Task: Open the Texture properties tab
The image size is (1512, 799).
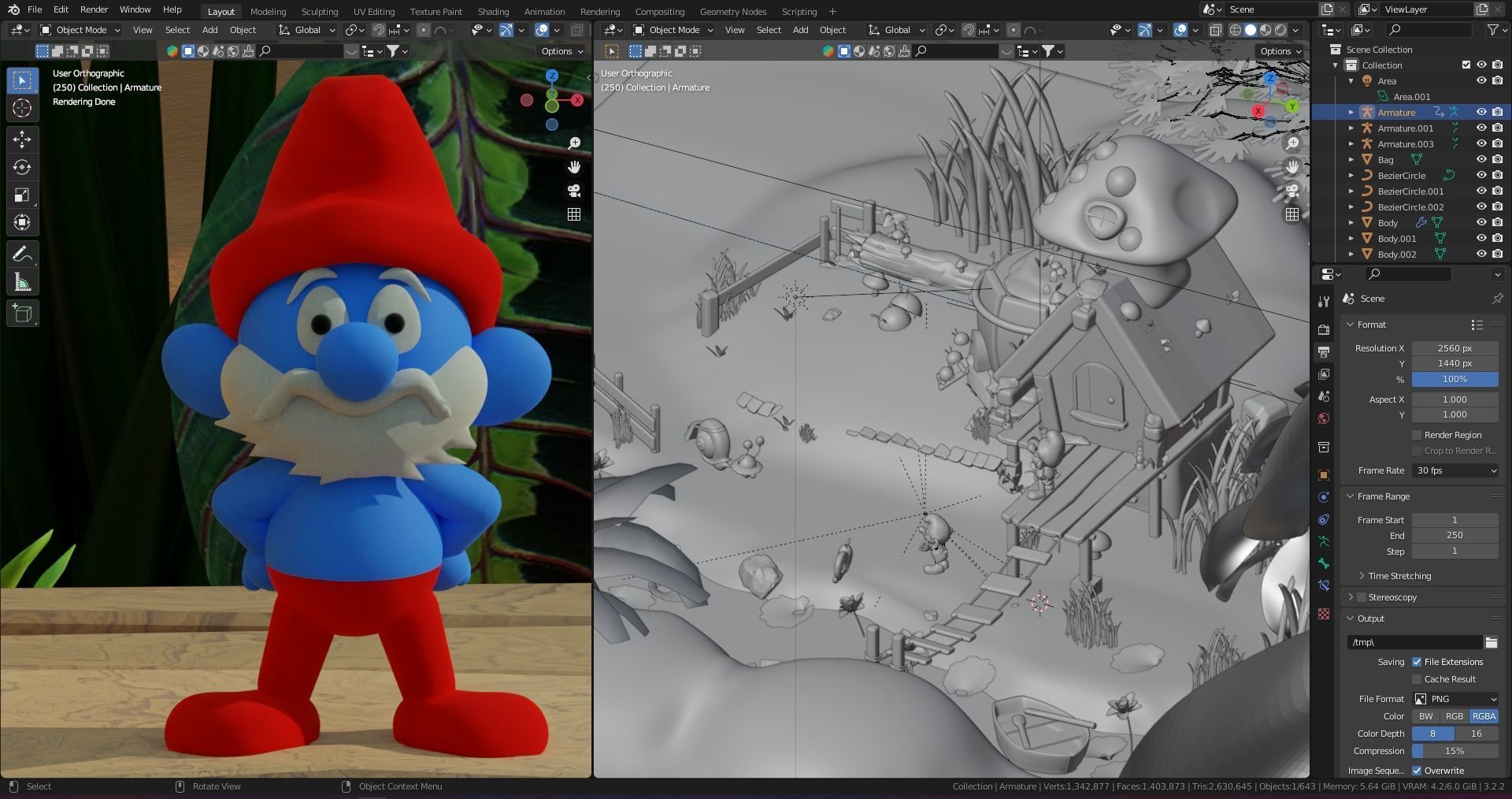Action: click(1324, 614)
